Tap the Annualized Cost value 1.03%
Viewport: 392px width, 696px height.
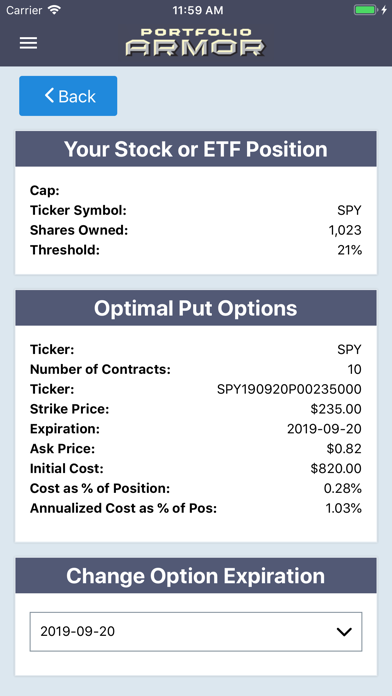(344, 508)
